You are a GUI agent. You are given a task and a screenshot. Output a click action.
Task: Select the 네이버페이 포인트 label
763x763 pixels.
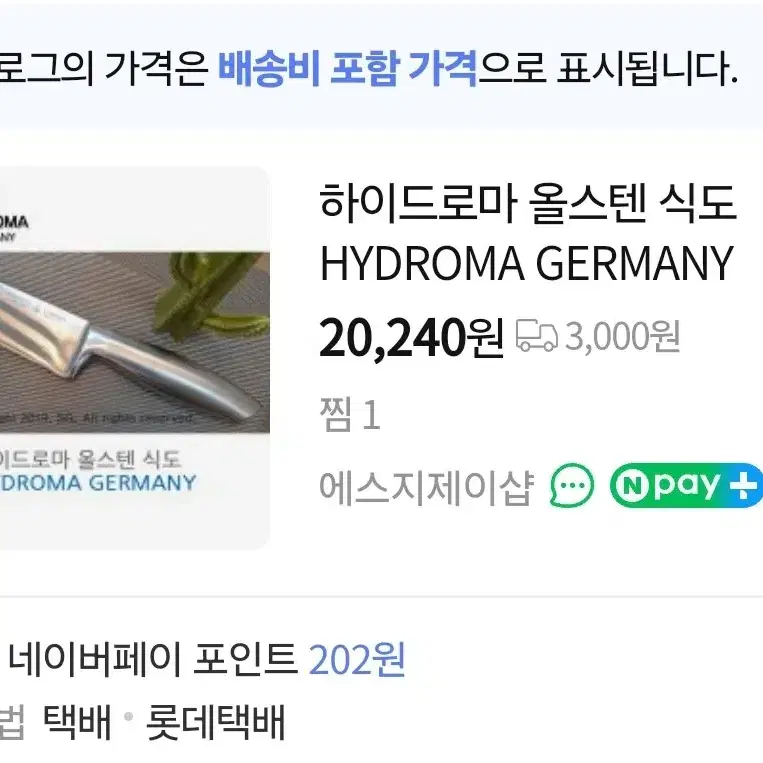153,659
